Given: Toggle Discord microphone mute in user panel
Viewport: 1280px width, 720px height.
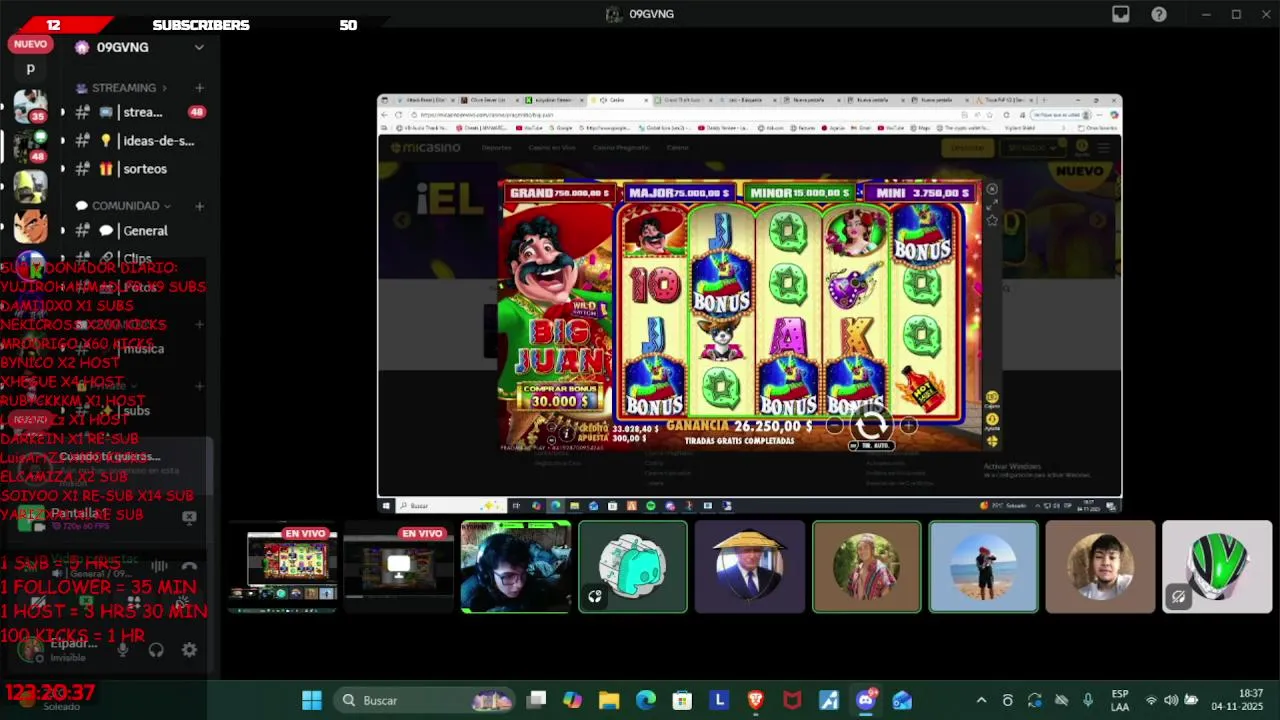Looking at the screenshot, I should click(123, 650).
